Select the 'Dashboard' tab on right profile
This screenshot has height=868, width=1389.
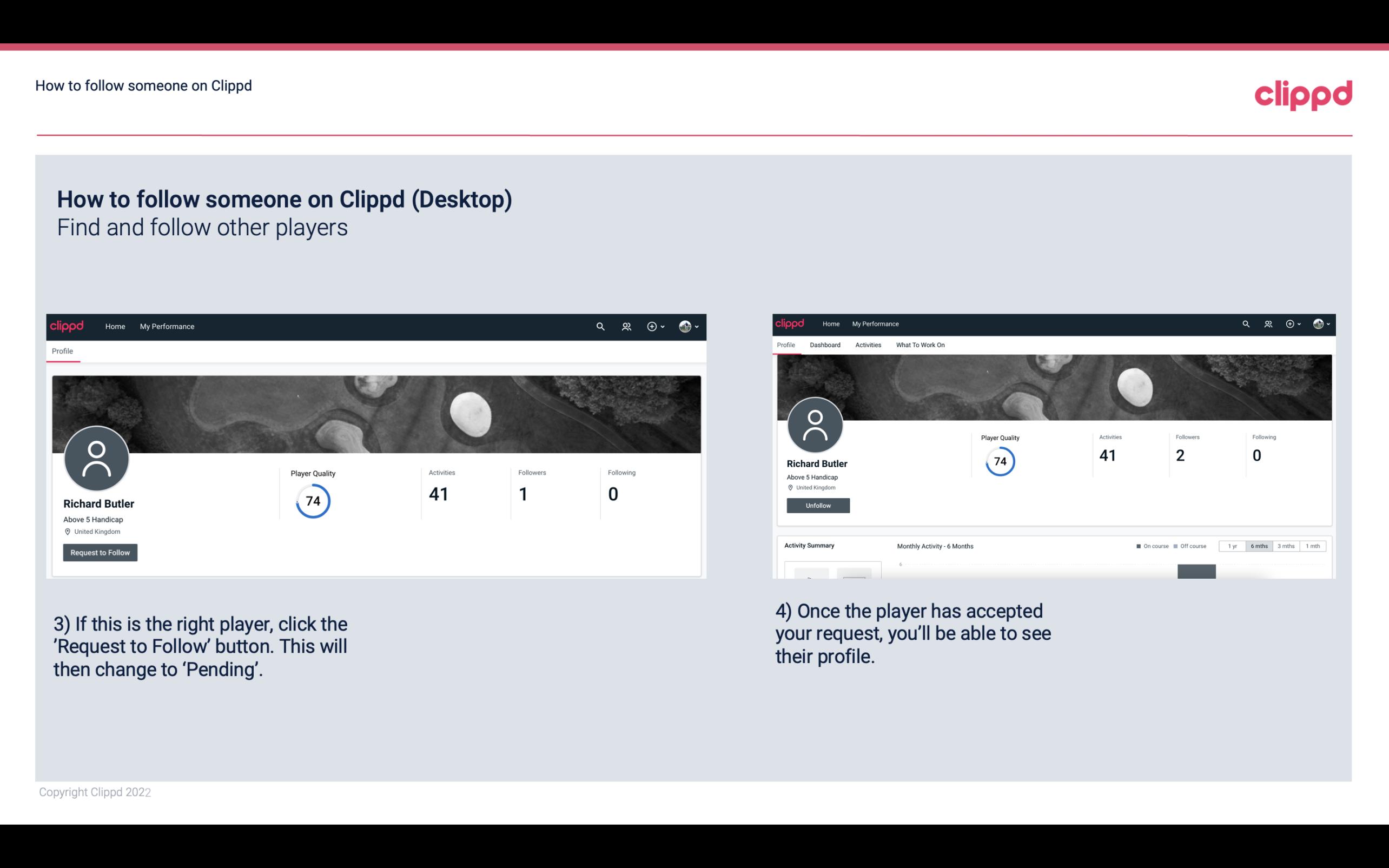click(x=825, y=344)
